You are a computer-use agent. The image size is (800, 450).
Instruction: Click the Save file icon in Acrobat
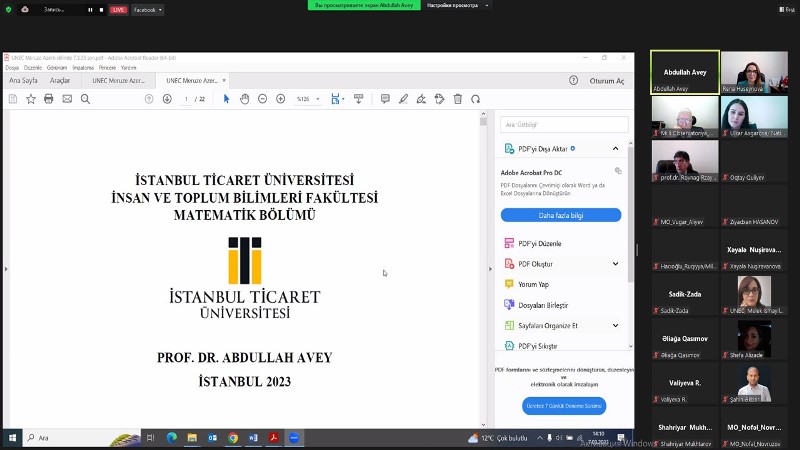13,99
